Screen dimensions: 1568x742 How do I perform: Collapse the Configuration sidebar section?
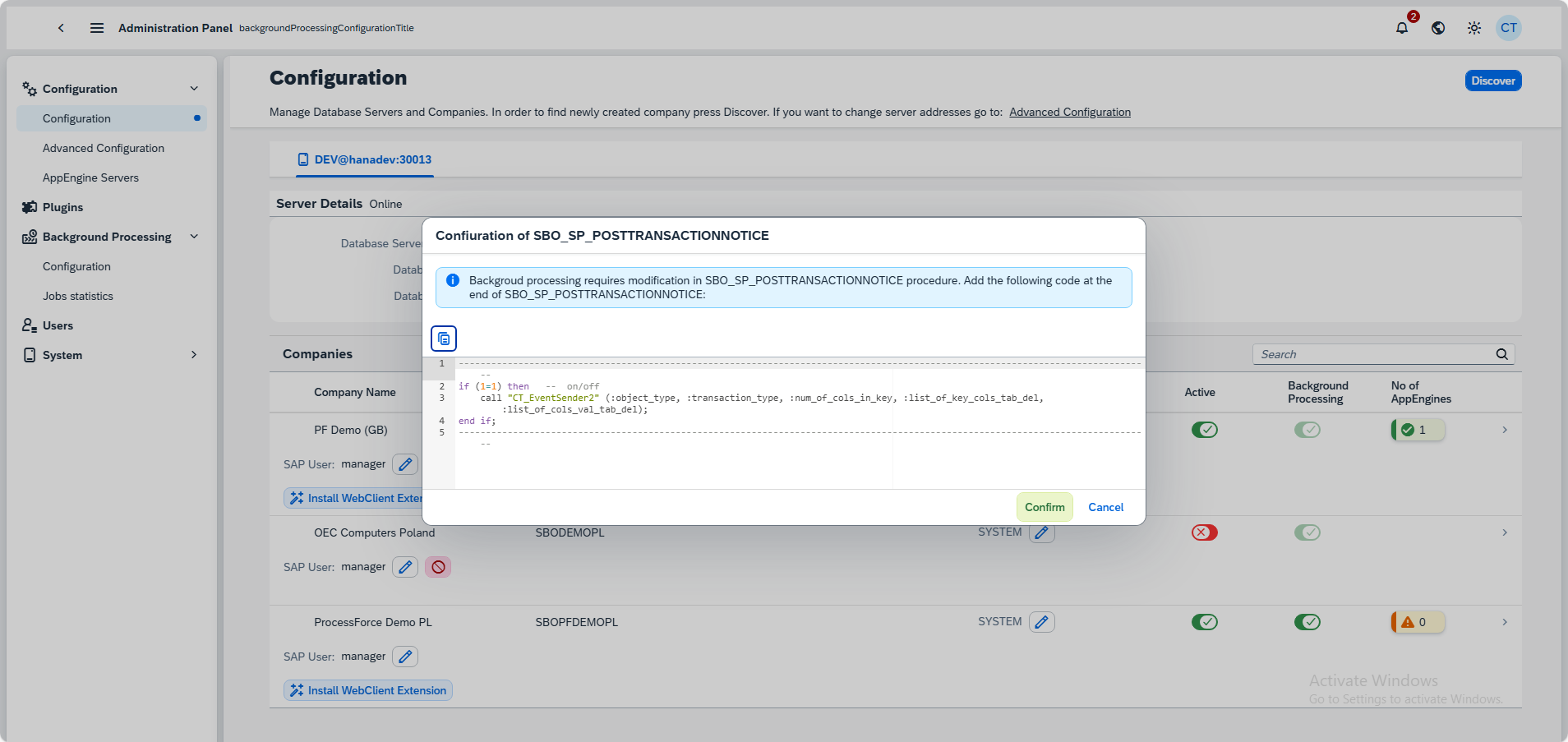coord(193,88)
